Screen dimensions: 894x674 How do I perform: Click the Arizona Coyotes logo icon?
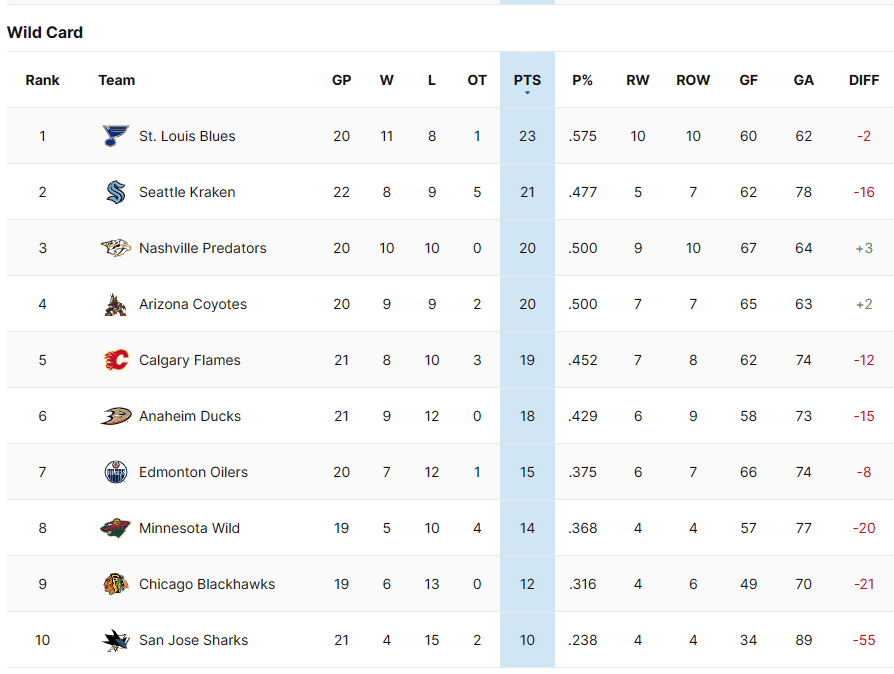pyautogui.click(x=116, y=304)
